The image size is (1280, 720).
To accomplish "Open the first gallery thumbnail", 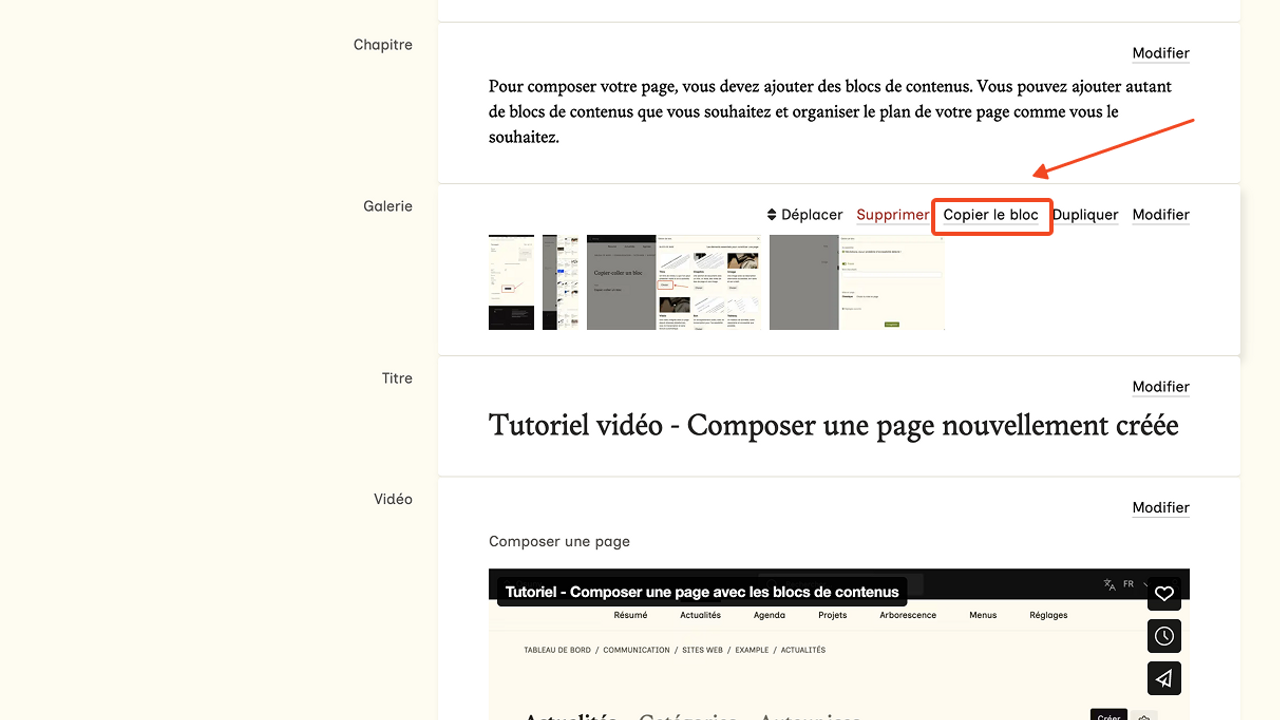I will 511,282.
